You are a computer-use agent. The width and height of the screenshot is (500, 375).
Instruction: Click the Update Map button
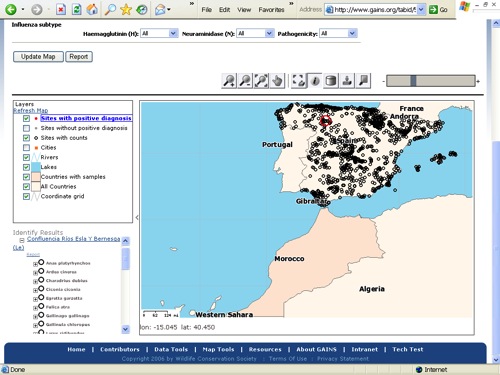pos(38,57)
